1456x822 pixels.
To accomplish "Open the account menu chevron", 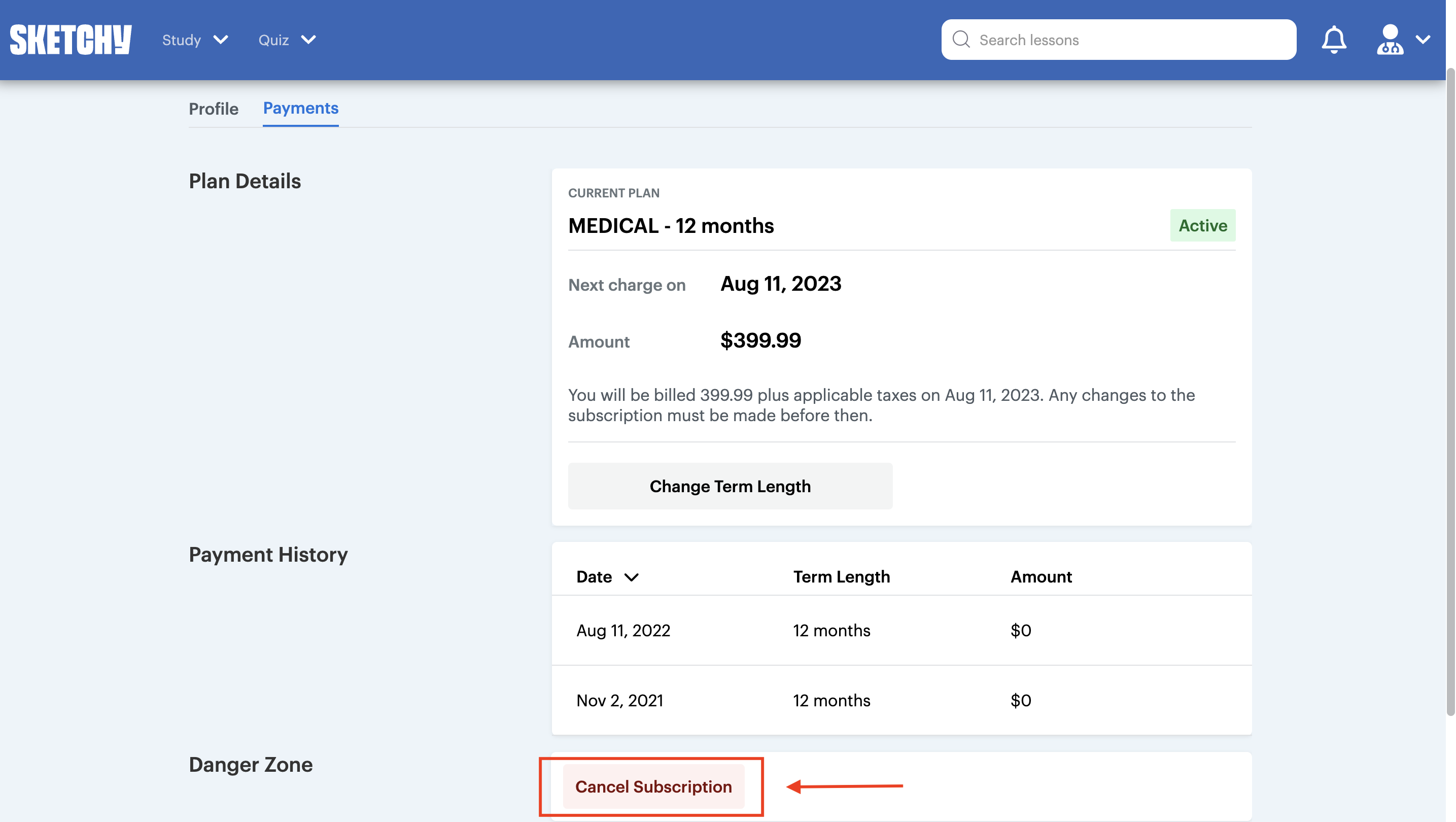I will [x=1423, y=40].
